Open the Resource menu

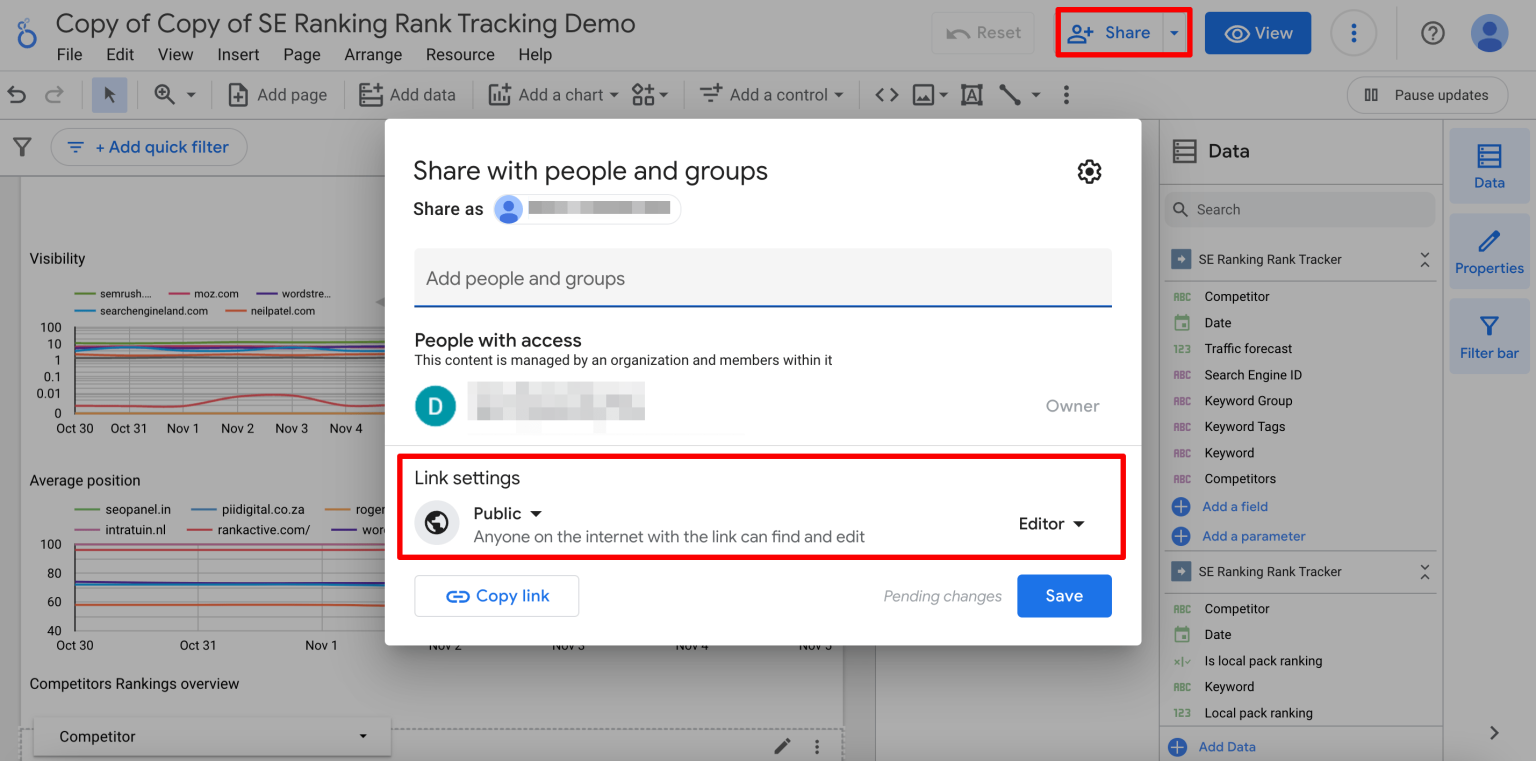[460, 55]
